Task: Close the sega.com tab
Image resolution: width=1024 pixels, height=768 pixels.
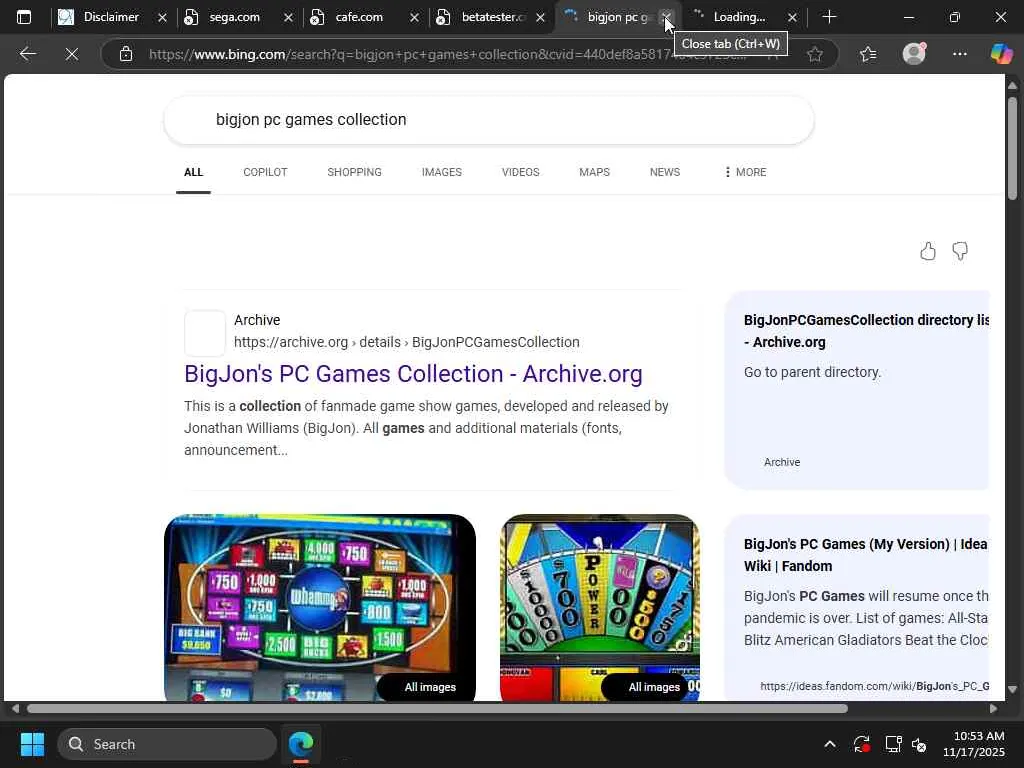Action: tap(288, 18)
